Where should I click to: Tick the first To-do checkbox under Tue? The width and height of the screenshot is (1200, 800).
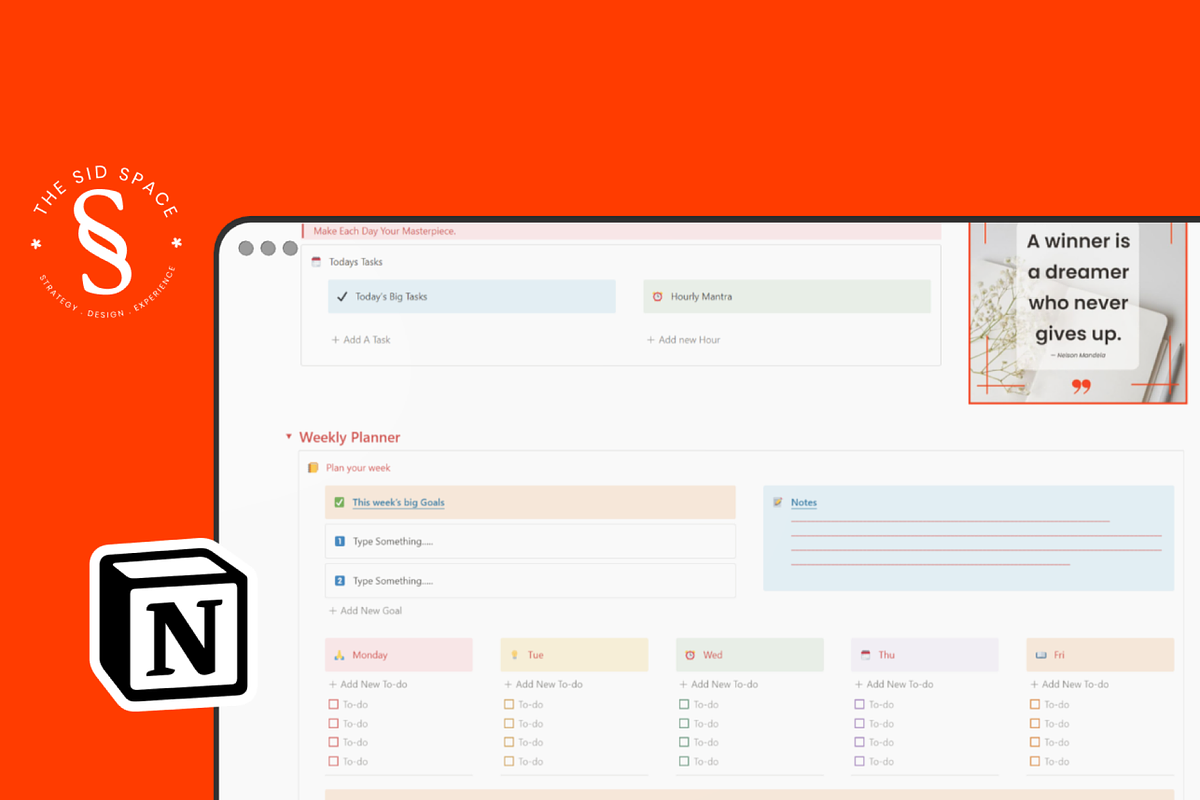point(509,705)
